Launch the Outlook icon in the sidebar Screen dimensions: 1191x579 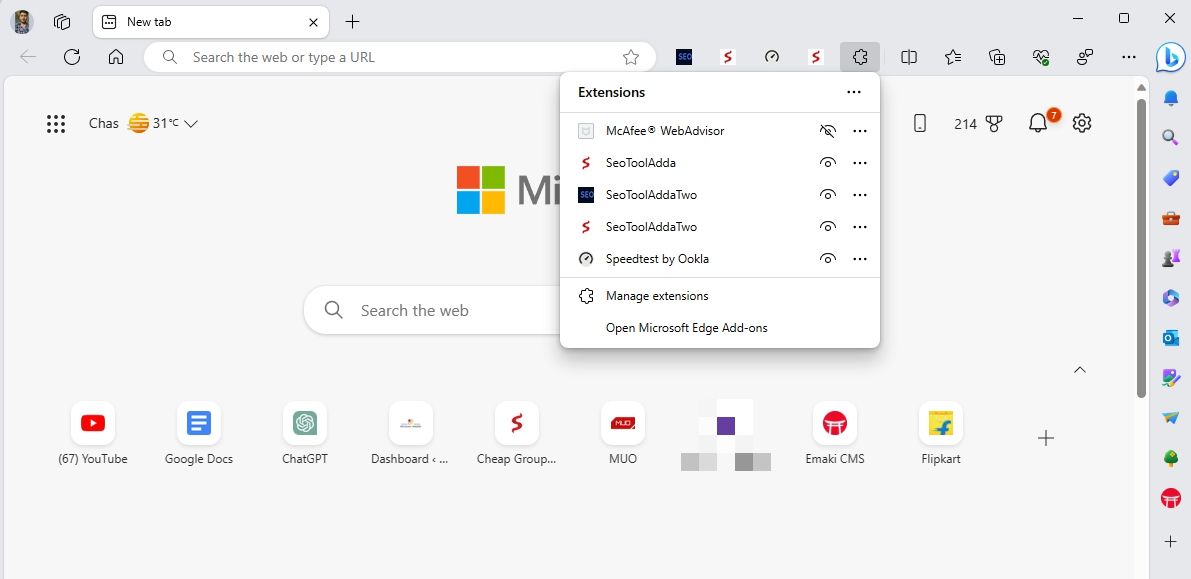coord(1170,338)
